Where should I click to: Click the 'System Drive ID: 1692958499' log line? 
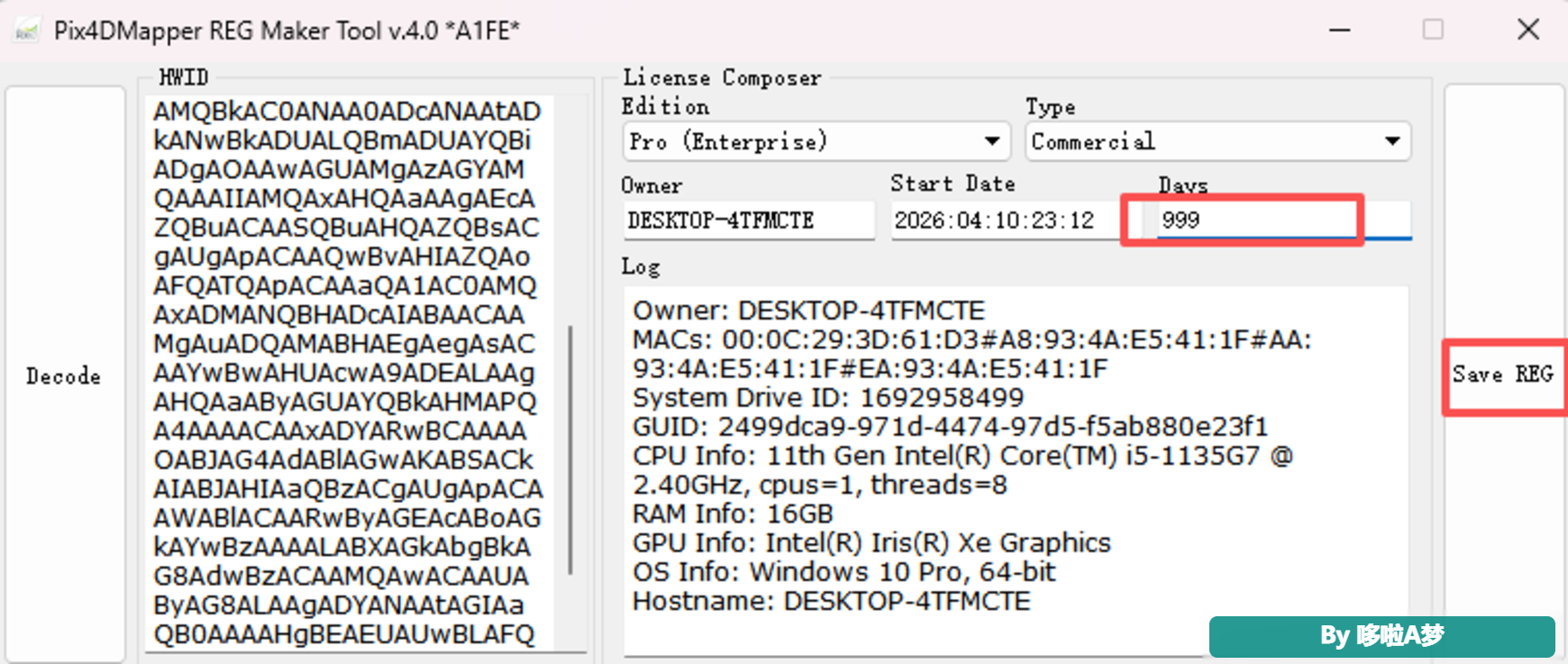[x=828, y=397]
